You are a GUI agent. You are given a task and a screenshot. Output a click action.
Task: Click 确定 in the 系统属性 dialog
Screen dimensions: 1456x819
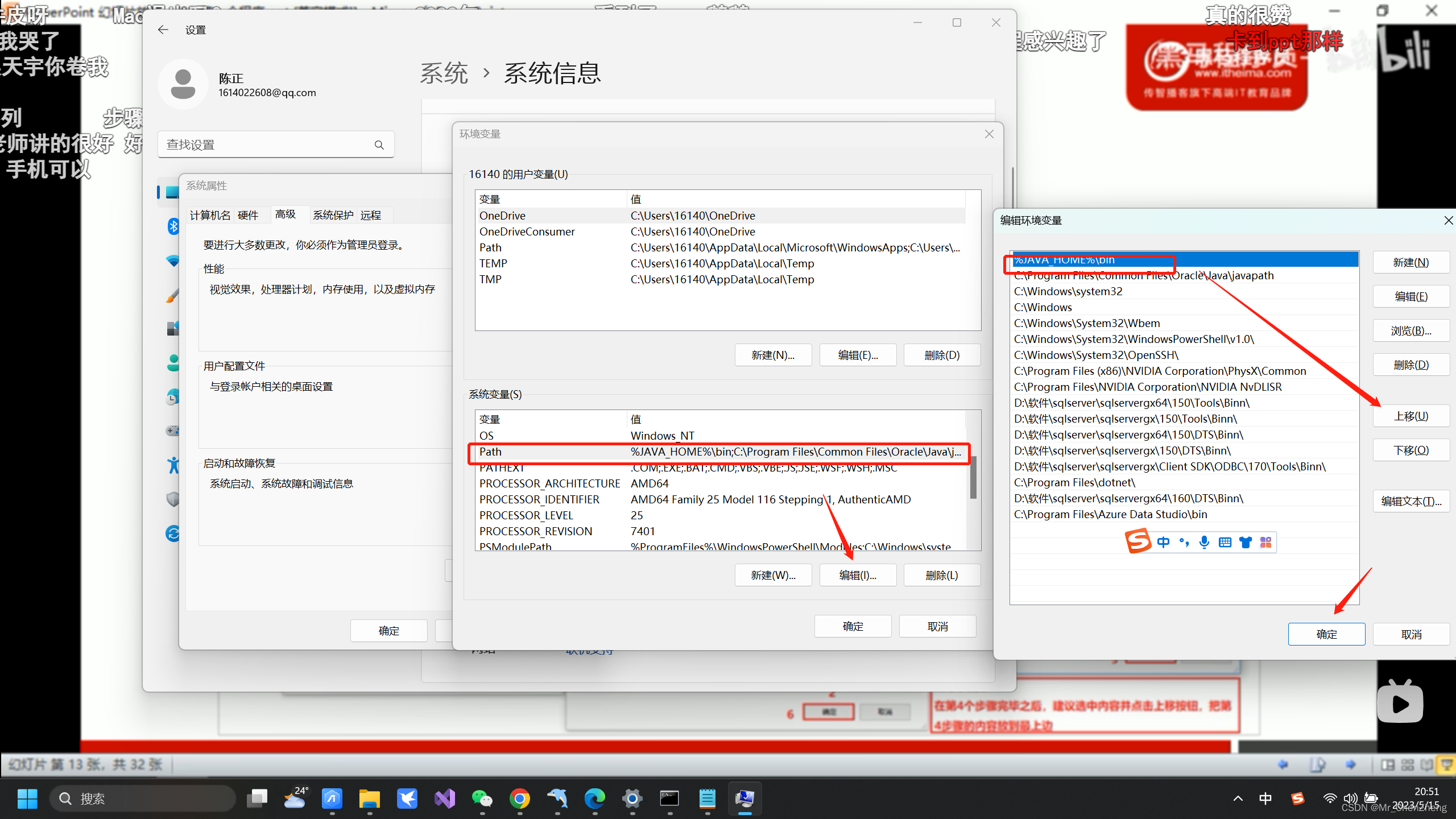tap(389, 631)
